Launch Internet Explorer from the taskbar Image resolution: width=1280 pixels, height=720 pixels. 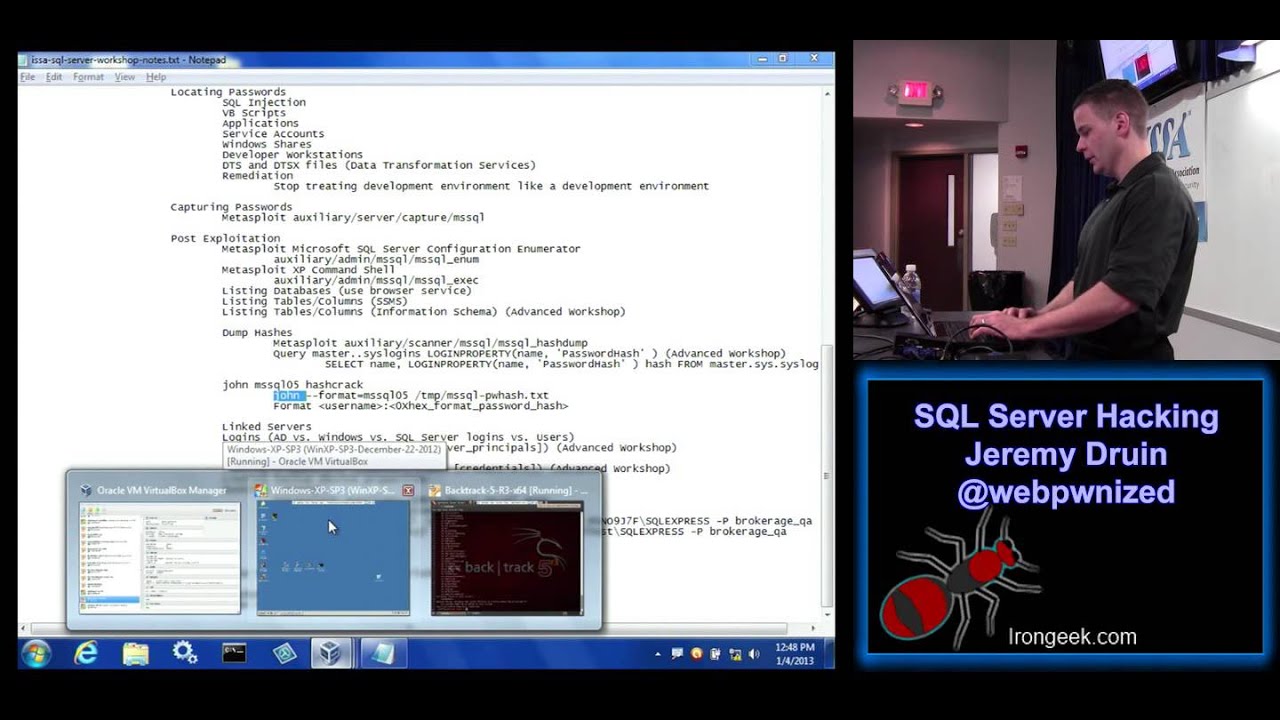[x=86, y=654]
